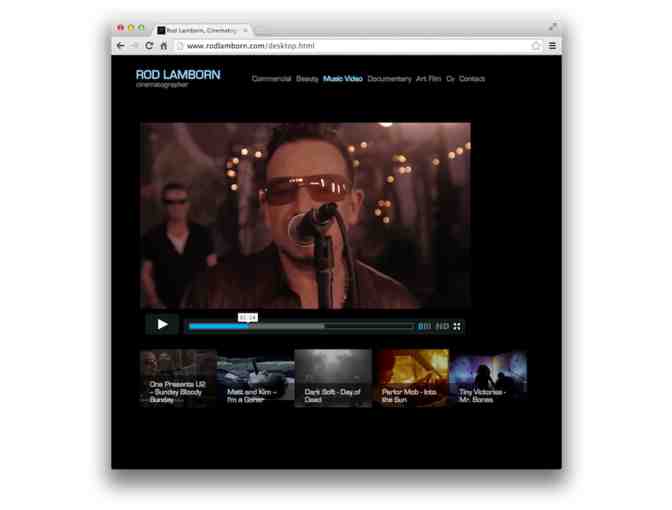Toggle HD quality on the player

coord(442,326)
